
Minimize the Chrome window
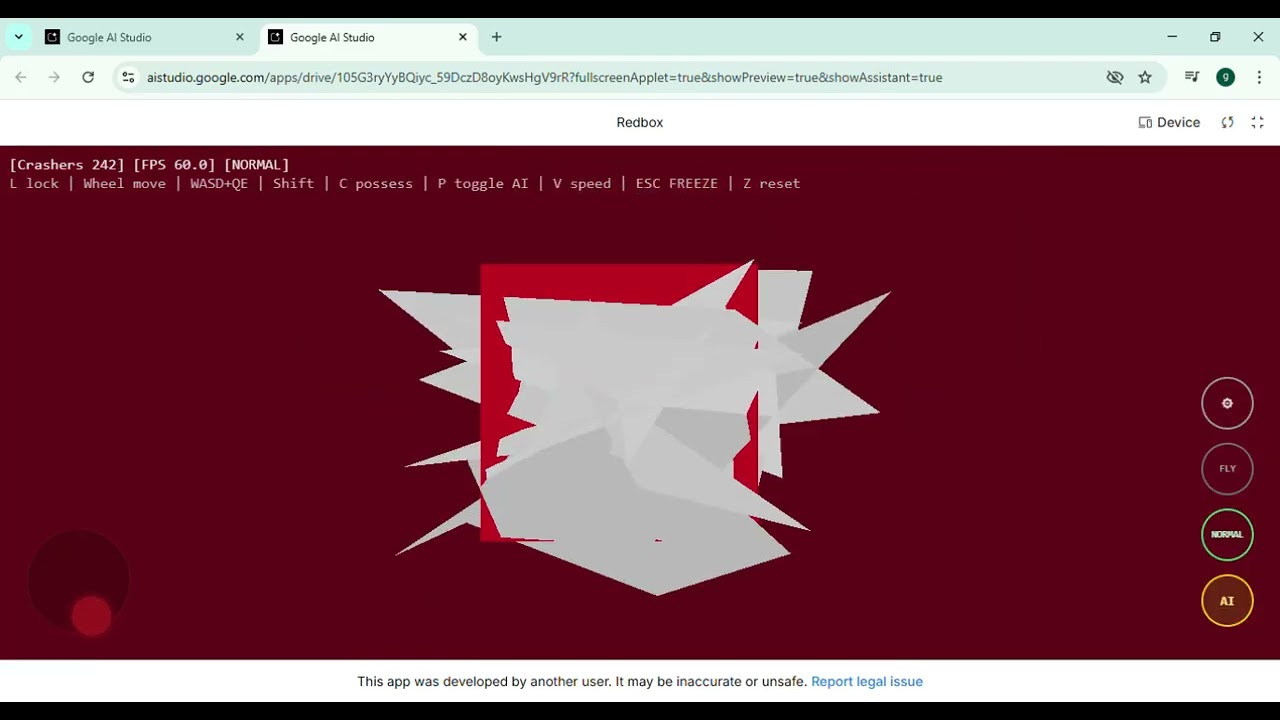(x=1172, y=37)
